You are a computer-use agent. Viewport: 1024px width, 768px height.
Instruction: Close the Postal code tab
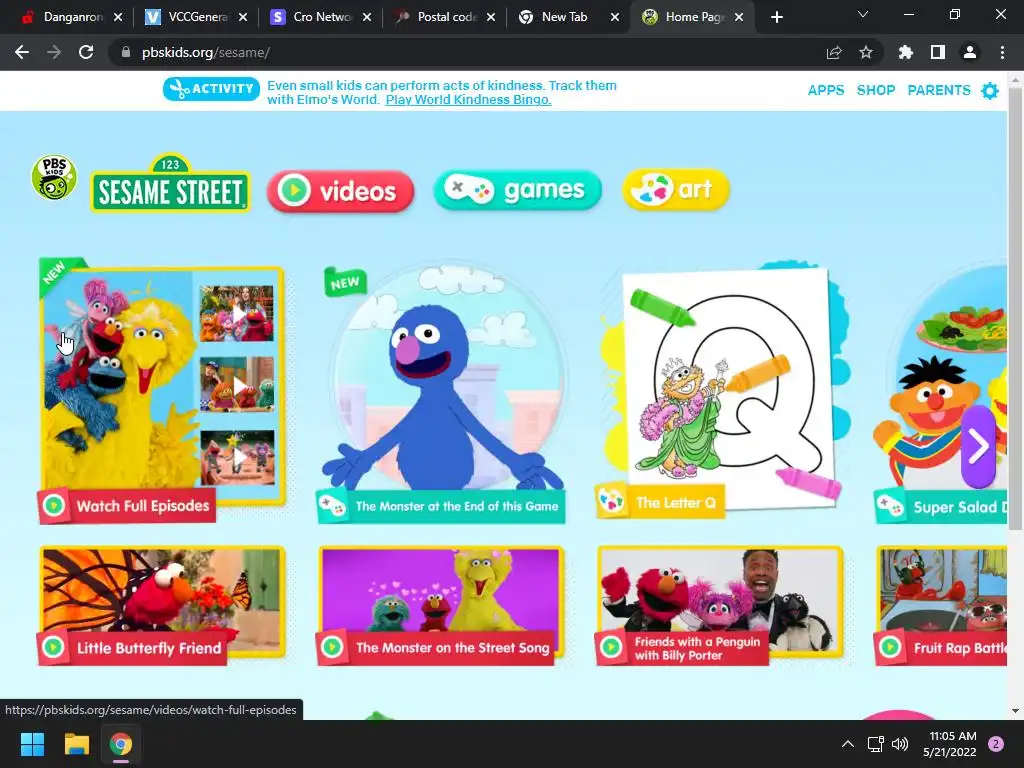pos(490,17)
